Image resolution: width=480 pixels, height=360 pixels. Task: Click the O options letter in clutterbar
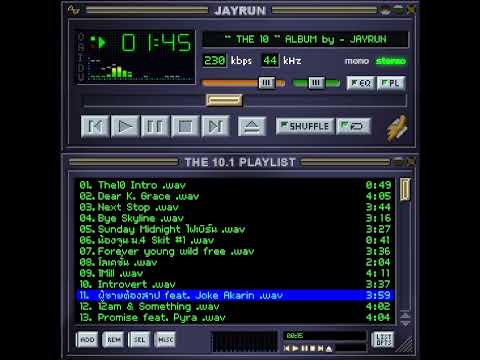[81, 37]
